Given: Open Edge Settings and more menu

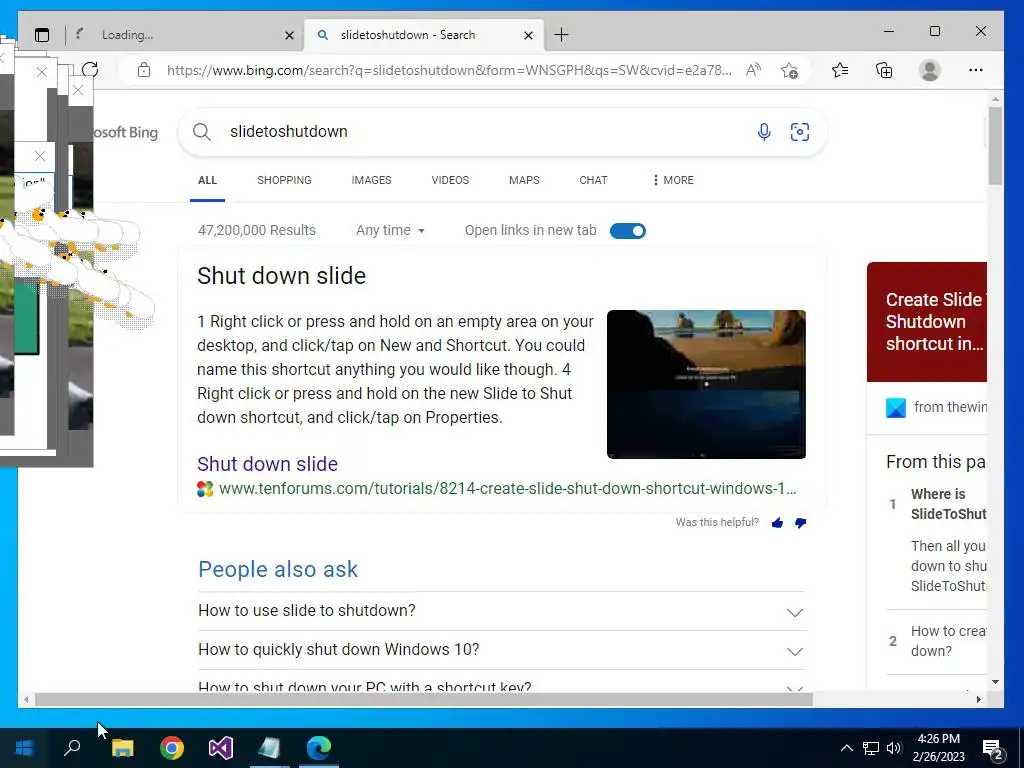Looking at the screenshot, I should point(976,70).
